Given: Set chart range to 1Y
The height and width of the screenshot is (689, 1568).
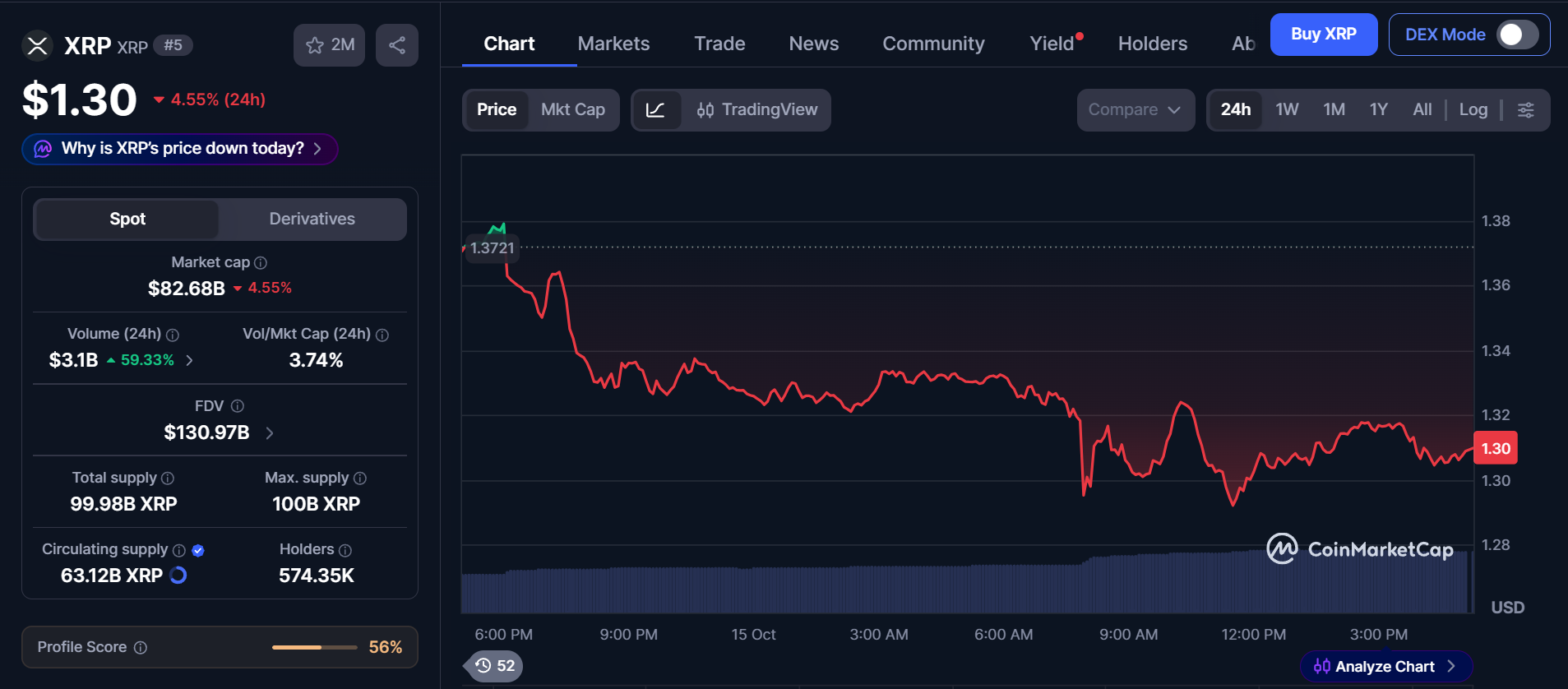Looking at the screenshot, I should 1379,110.
